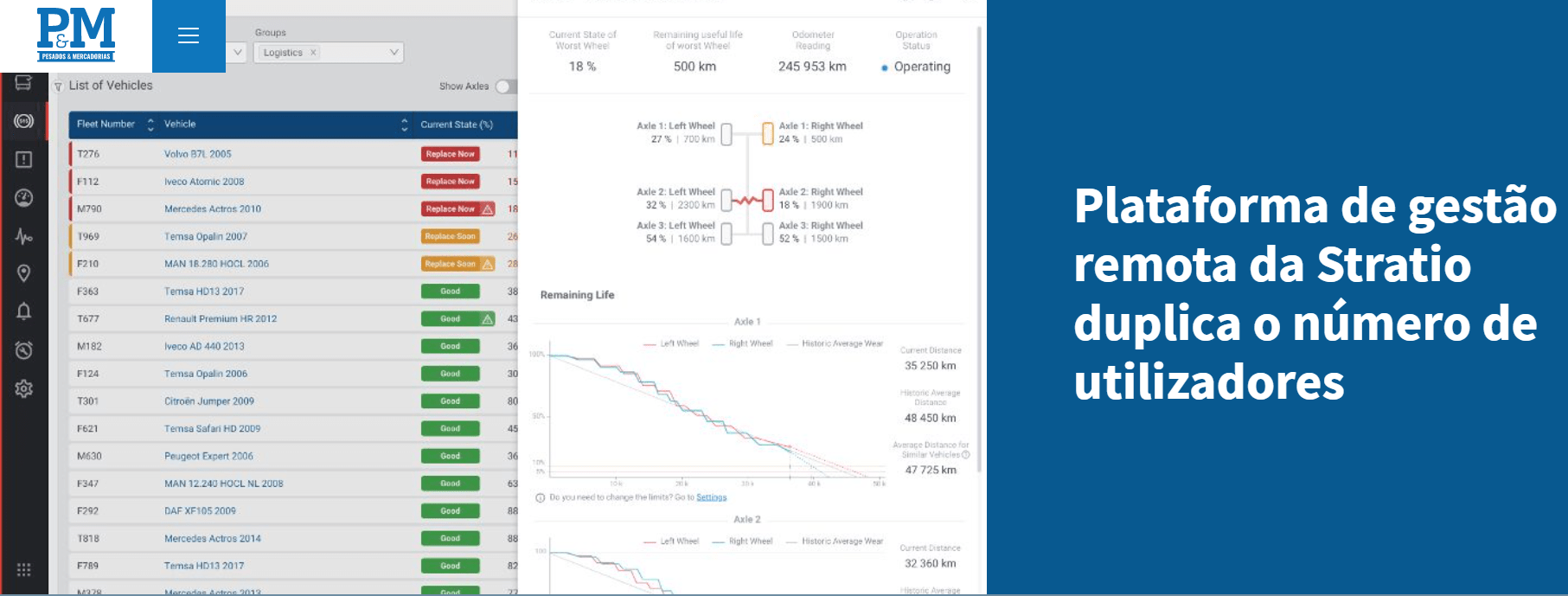Open the Temsa Opalin 2007 vehicle link

(206, 236)
